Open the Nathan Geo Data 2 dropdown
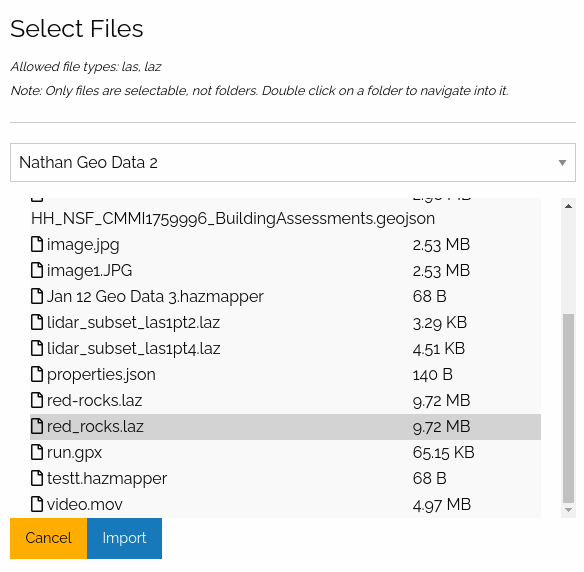This screenshot has width=584, height=572. point(293,163)
